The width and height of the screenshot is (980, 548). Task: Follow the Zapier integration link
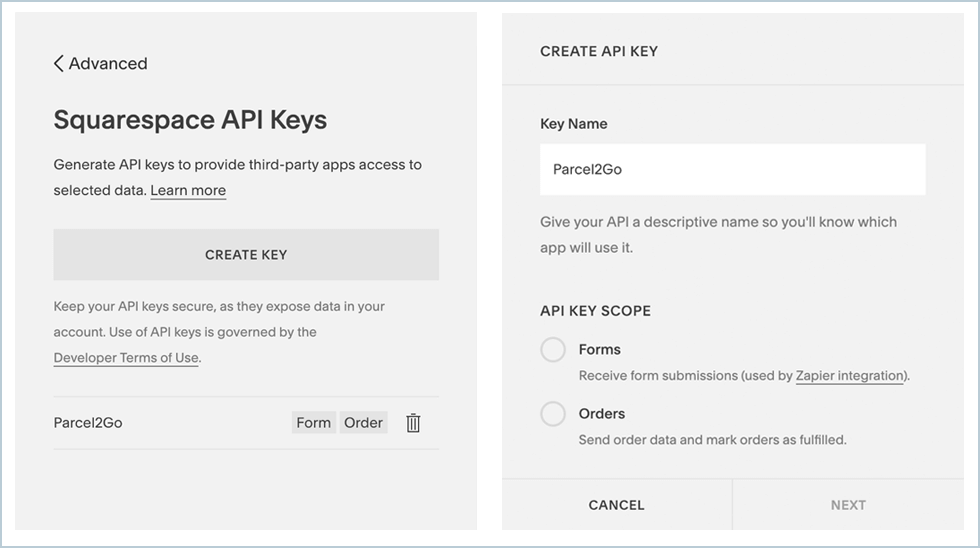(x=850, y=376)
